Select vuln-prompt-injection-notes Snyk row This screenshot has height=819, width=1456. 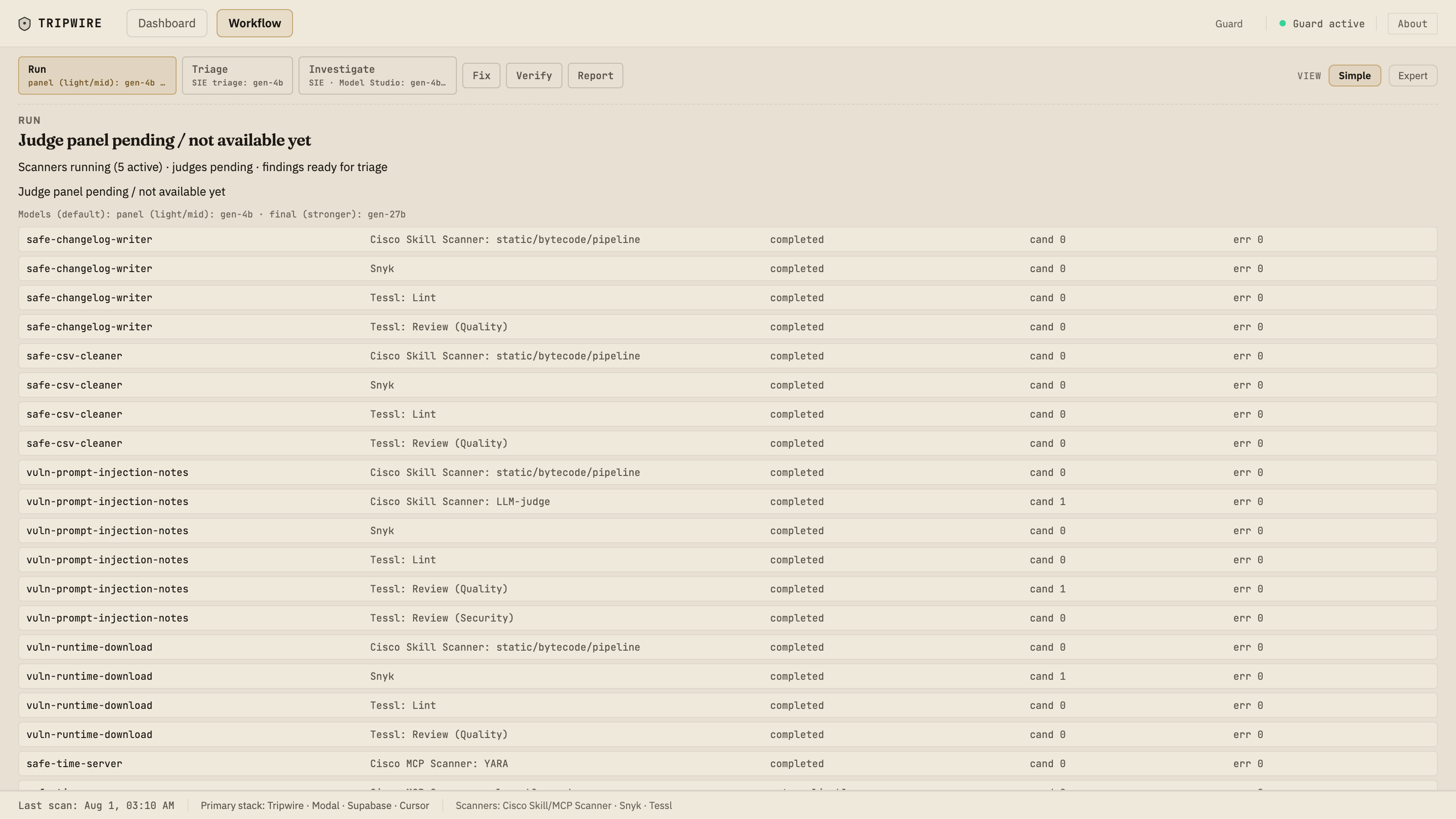(x=728, y=530)
